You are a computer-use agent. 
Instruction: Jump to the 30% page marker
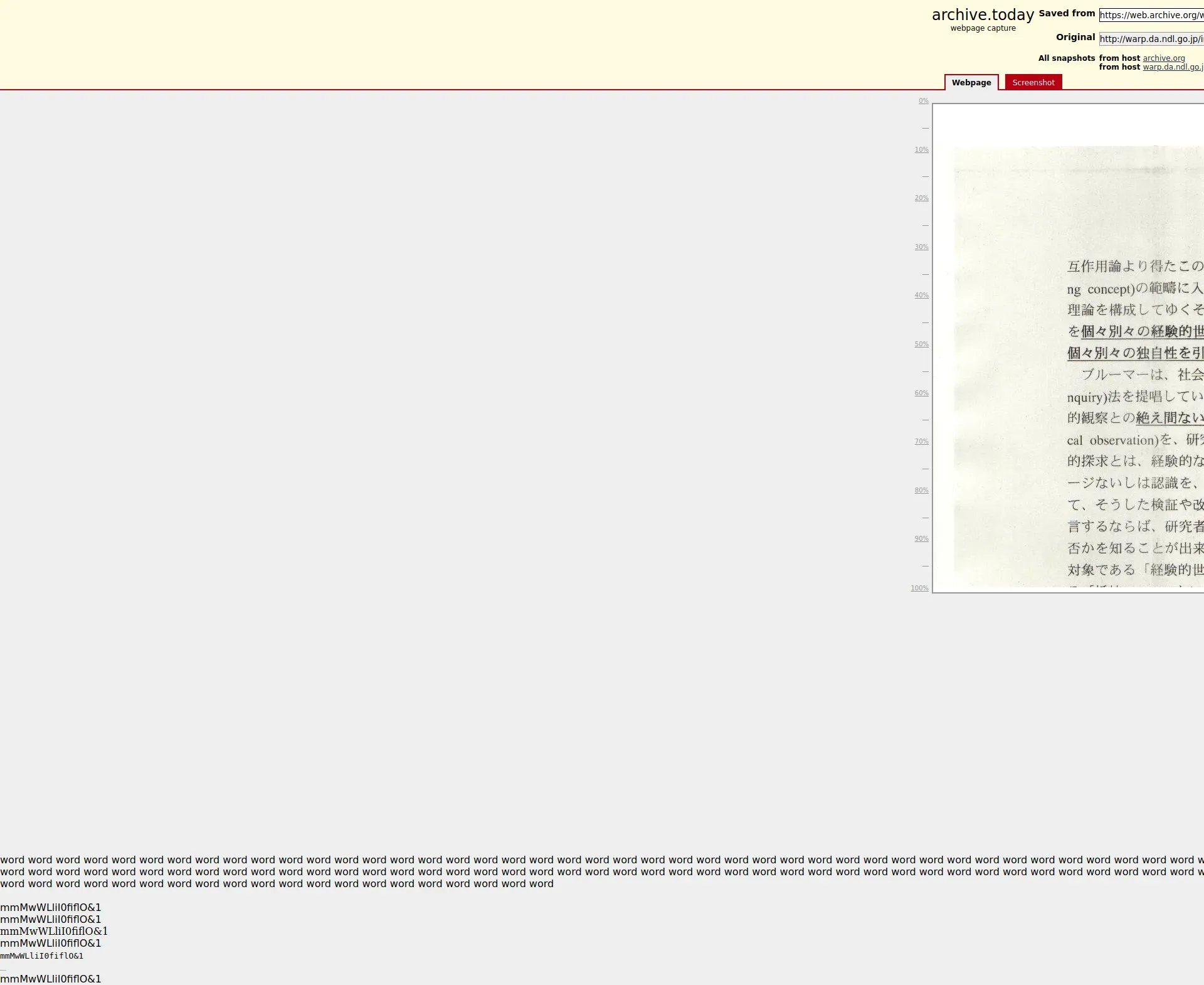point(921,247)
